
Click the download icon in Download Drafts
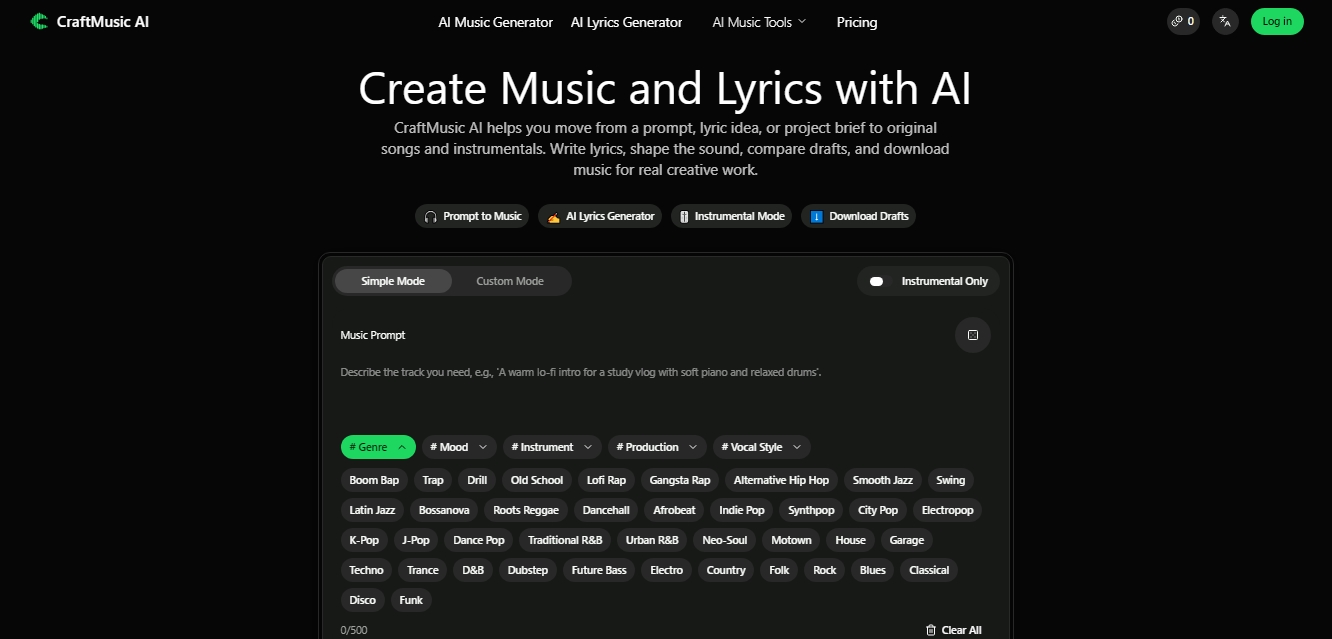pyautogui.click(x=816, y=216)
